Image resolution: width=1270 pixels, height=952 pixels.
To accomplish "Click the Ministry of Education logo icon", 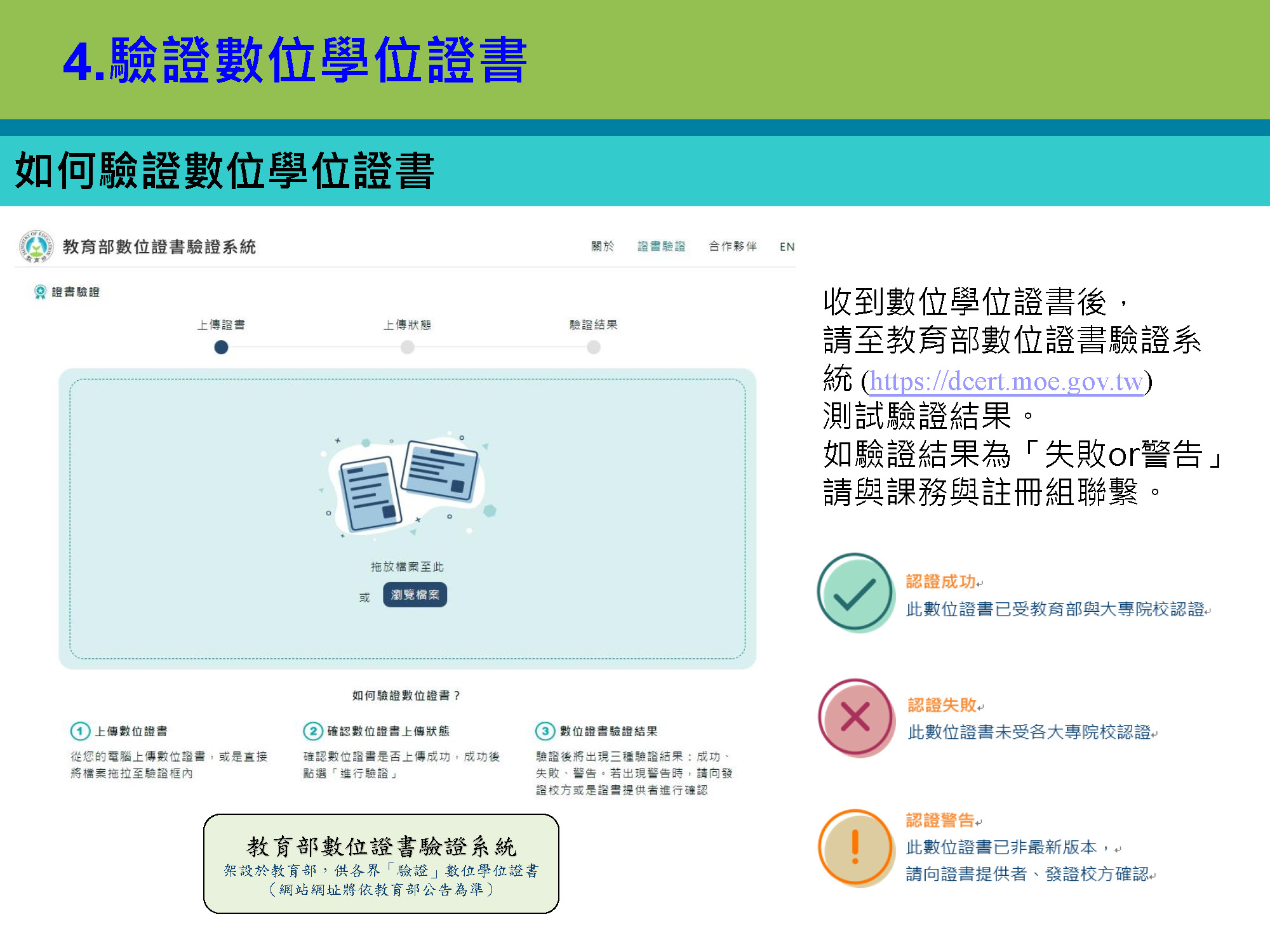I will (x=36, y=246).
